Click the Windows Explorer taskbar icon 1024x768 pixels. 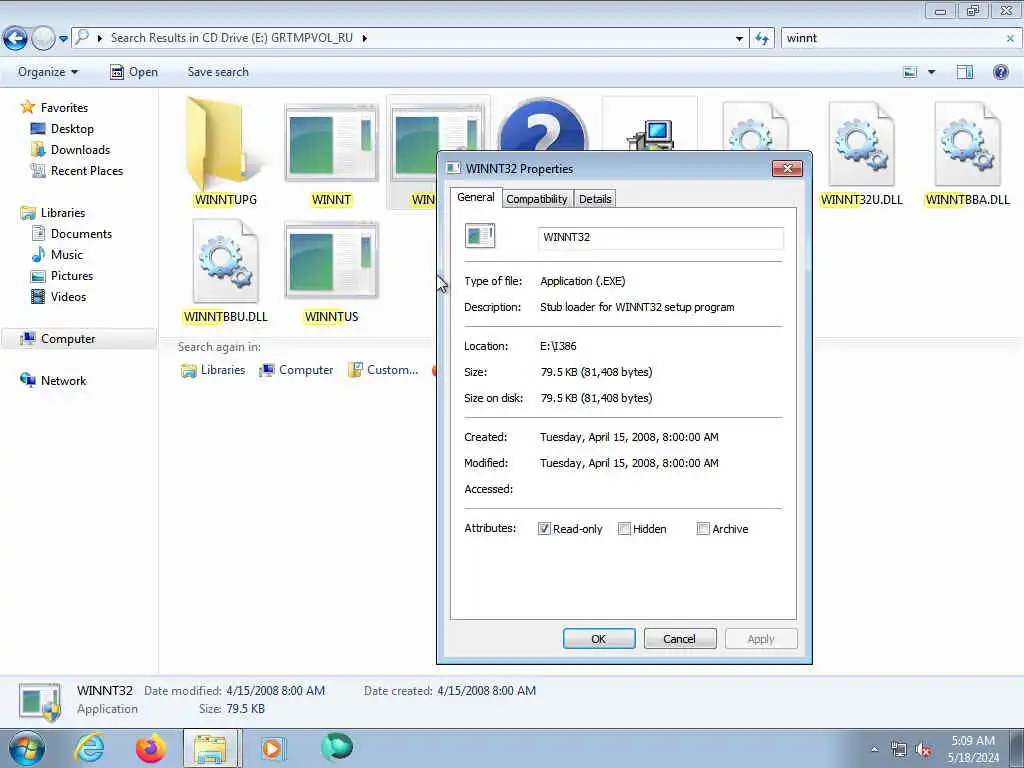212,748
